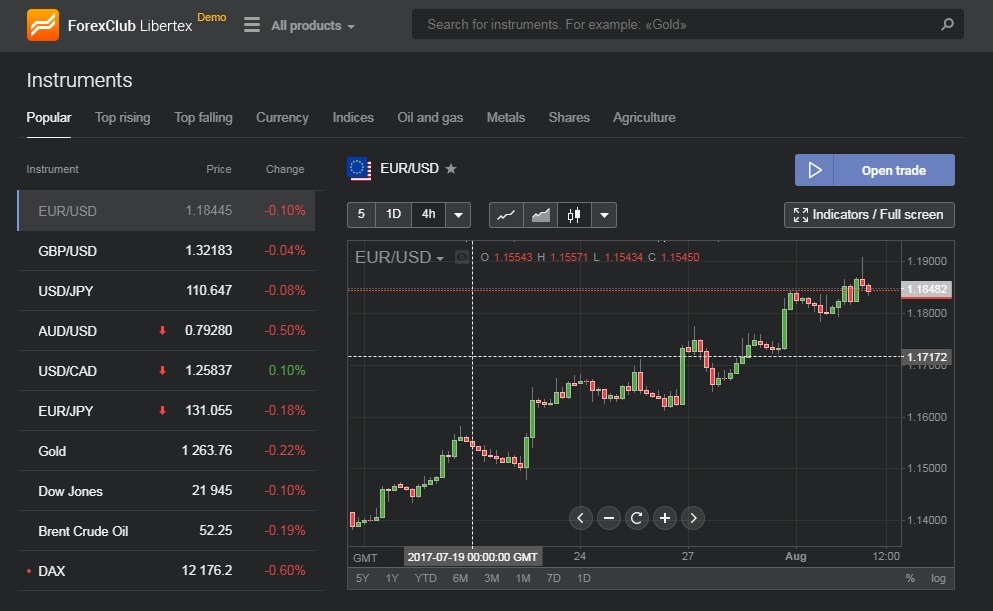Switch to the Indices tab
The width and height of the screenshot is (993, 611).
[x=353, y=118]
